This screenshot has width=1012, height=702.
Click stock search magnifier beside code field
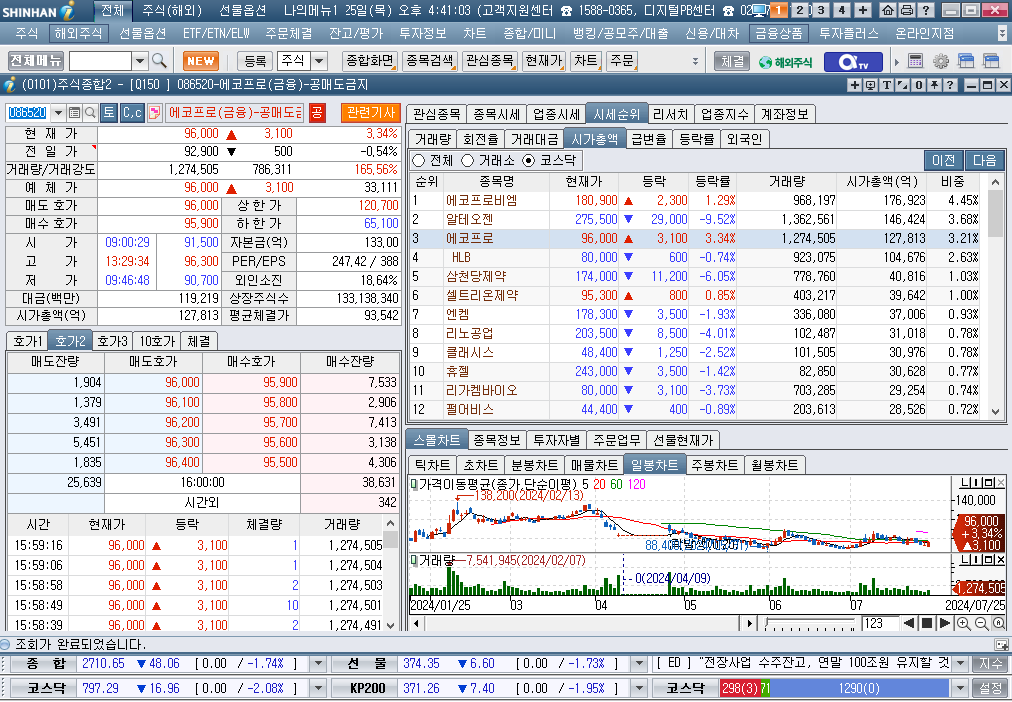tap(90, 113)
